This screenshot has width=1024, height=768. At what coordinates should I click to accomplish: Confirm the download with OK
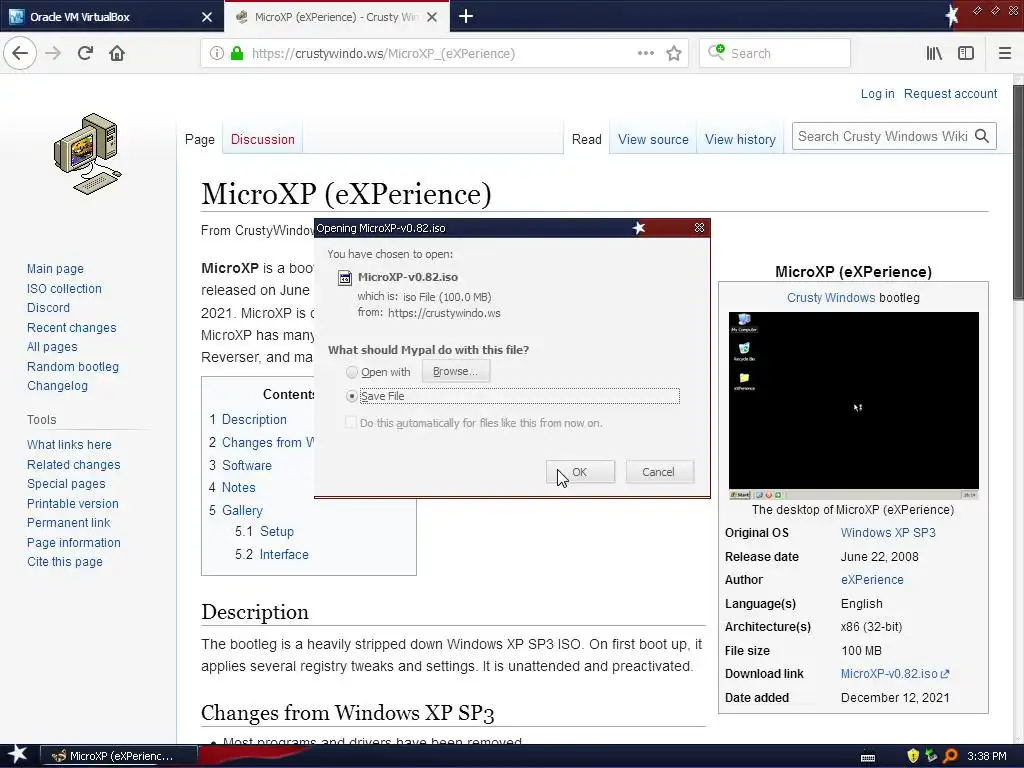tap(580, 472)
